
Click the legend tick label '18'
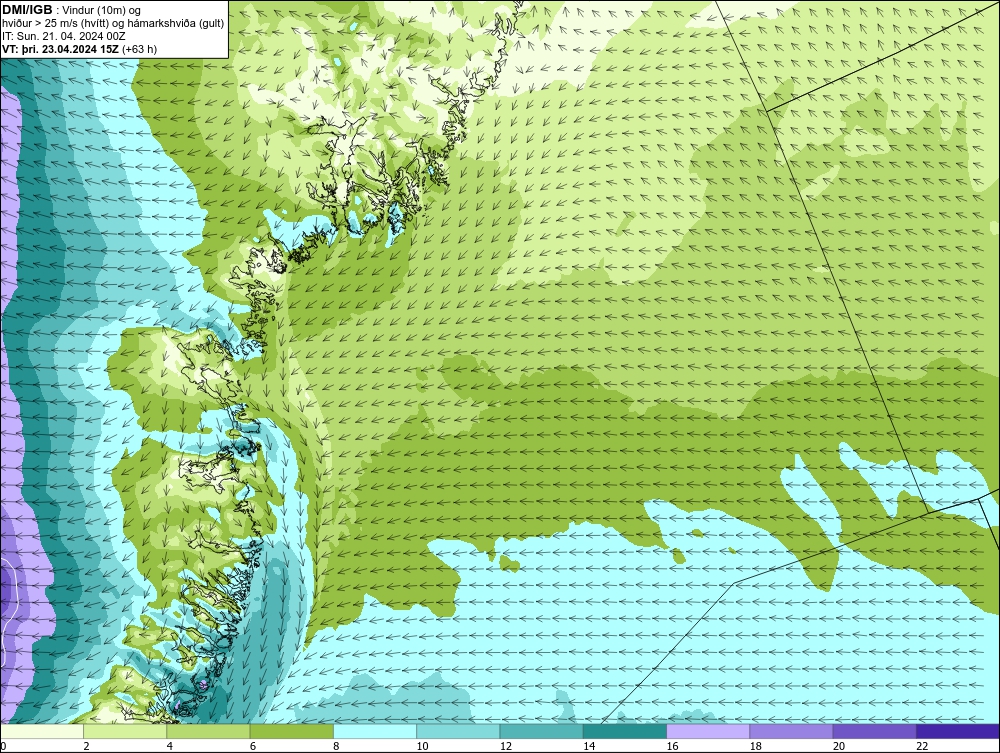pyautogui.click(x=756, y=746)
